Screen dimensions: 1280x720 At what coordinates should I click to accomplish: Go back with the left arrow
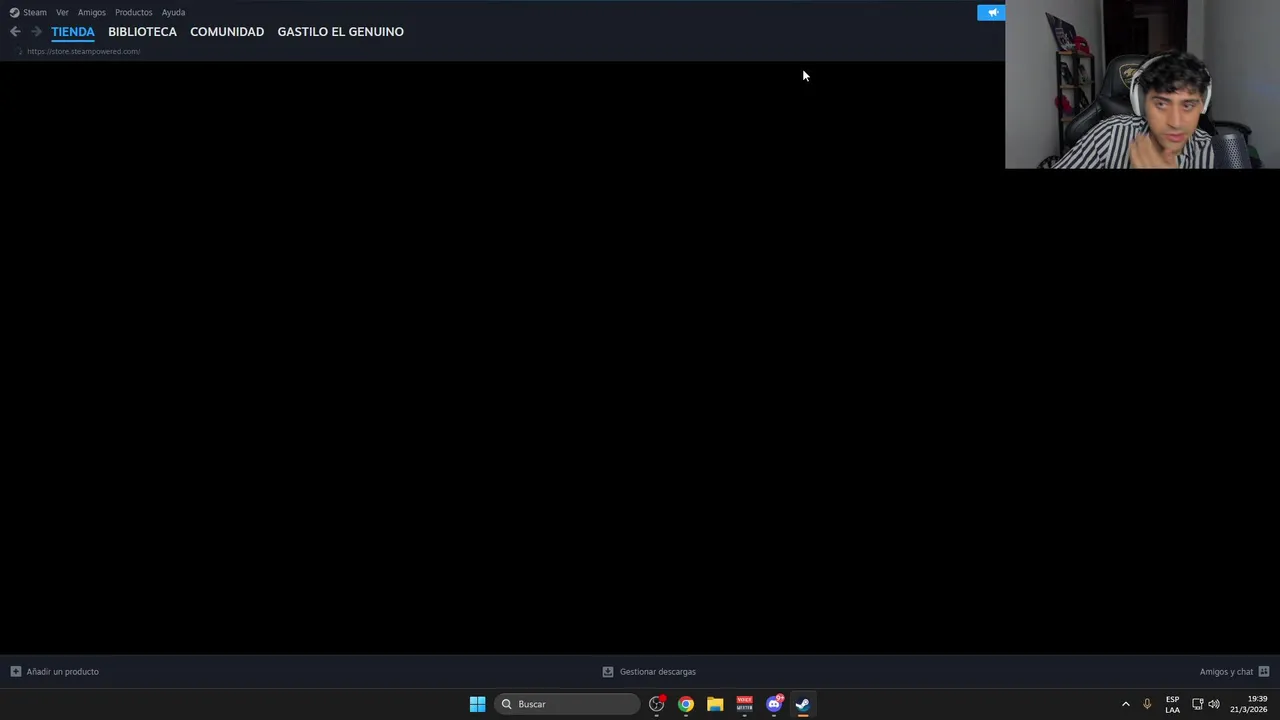tap(15, 32)
